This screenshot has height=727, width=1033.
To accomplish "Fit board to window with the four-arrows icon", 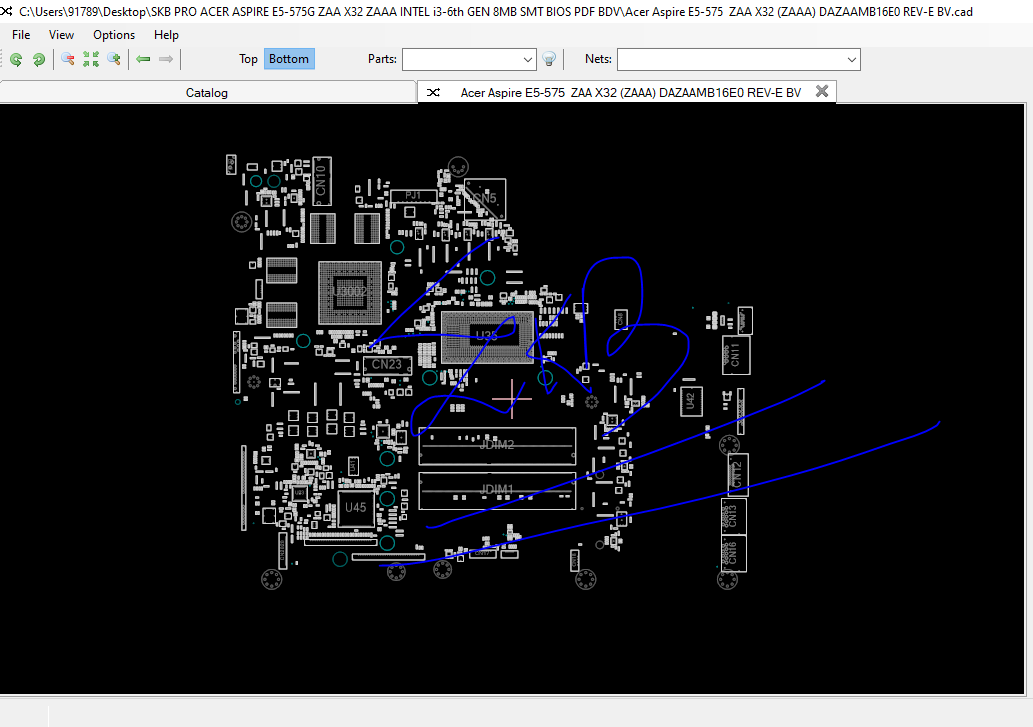I will 91,59.
